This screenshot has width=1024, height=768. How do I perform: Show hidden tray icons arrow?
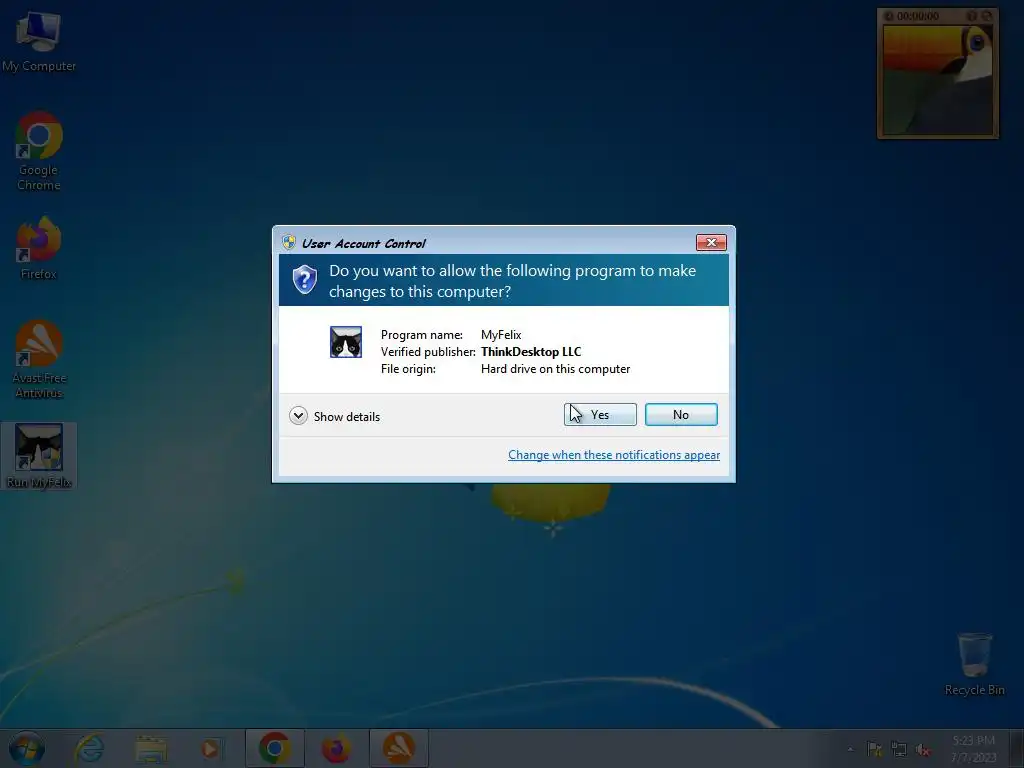[x=850, y=749]
